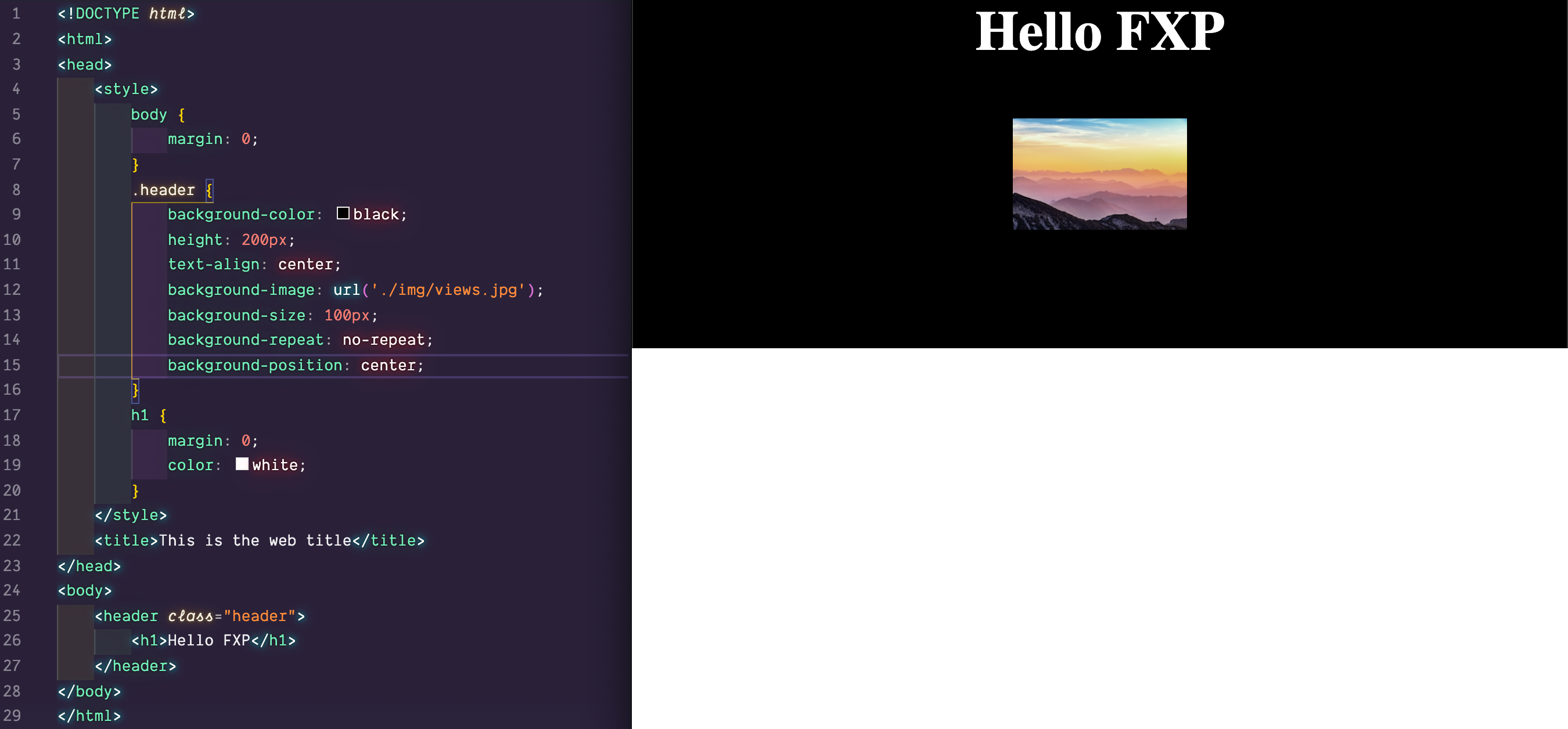Click the text-align center value
Screen dimensions: 1568x729
coord(306,264)
